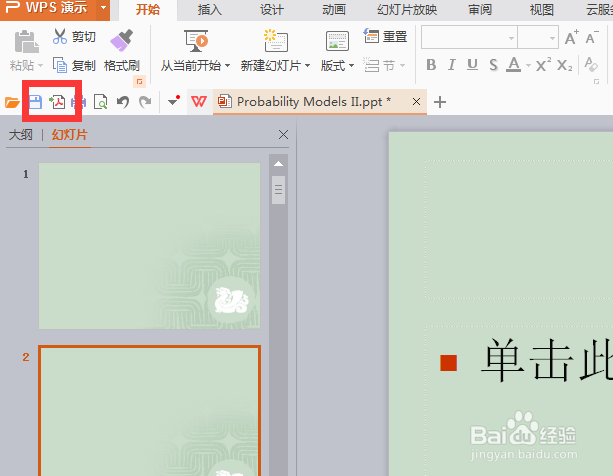The image size is (613, 476).
Task: Start slideshow from current slide icon
Action: (196, 41)
